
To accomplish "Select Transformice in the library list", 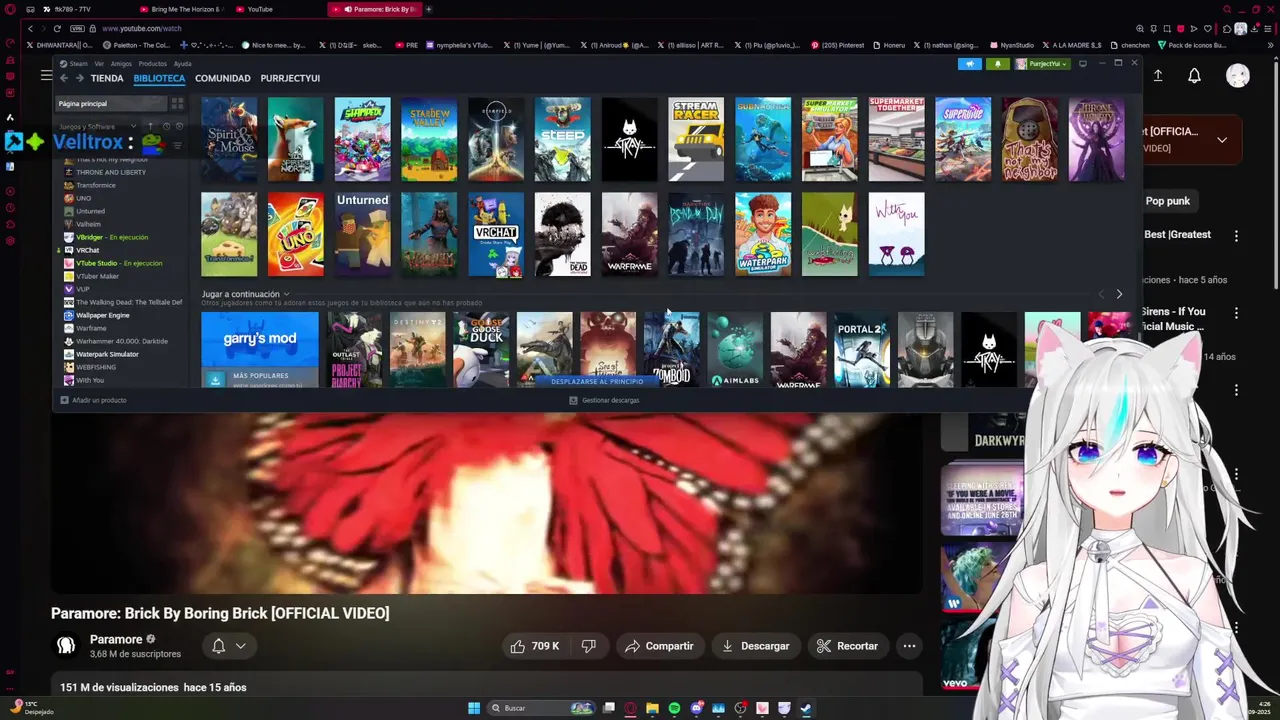I will point(96,185).
